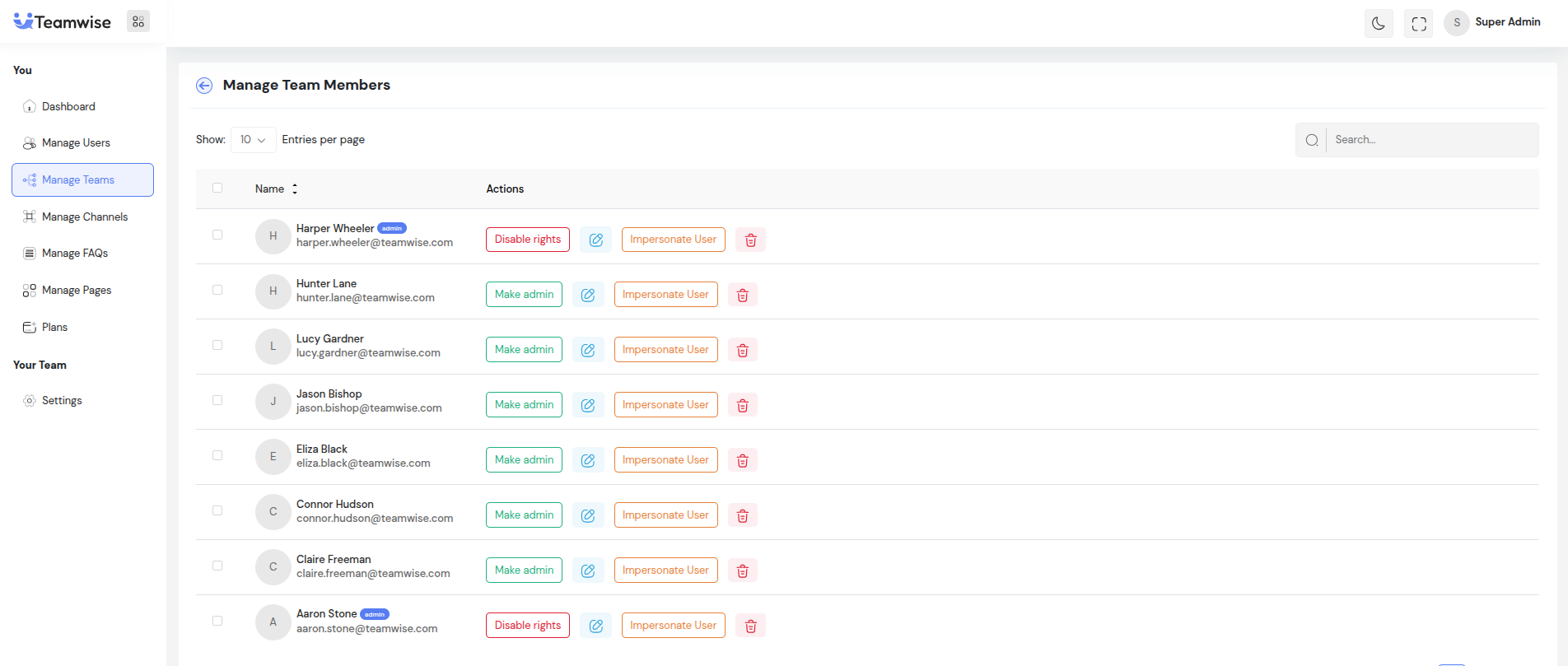1568x666 pixels.
Task: Select the checkbox next to Connor Hudson
Action: click(217, 510)
